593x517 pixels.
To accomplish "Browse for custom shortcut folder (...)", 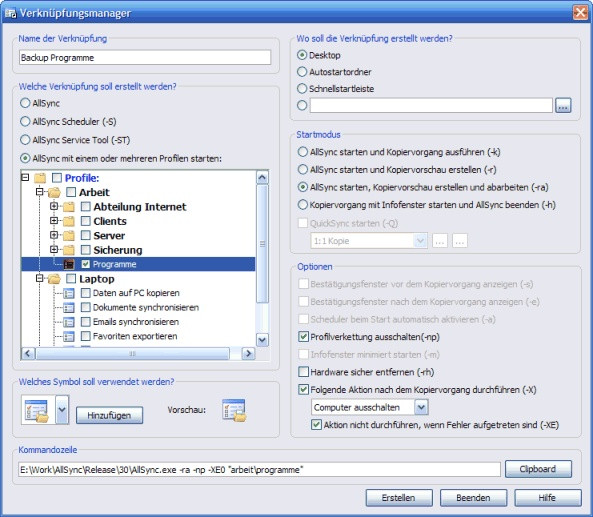I will (x=563, y=106).
